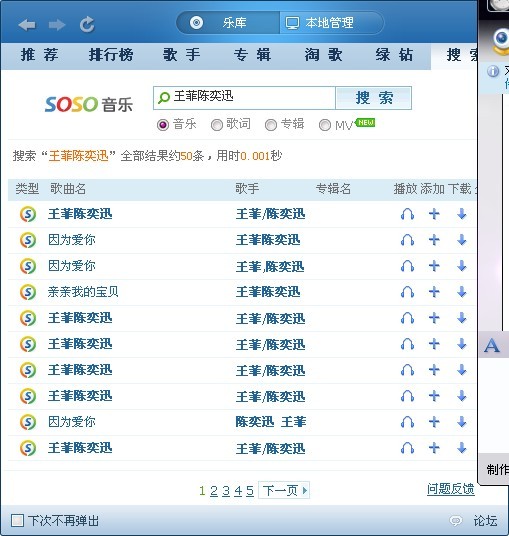Image resolution: width=509 pixels, height=536 pixels.
Task: Refresh the page with the circular arrow
Action: tap(87, 24)
